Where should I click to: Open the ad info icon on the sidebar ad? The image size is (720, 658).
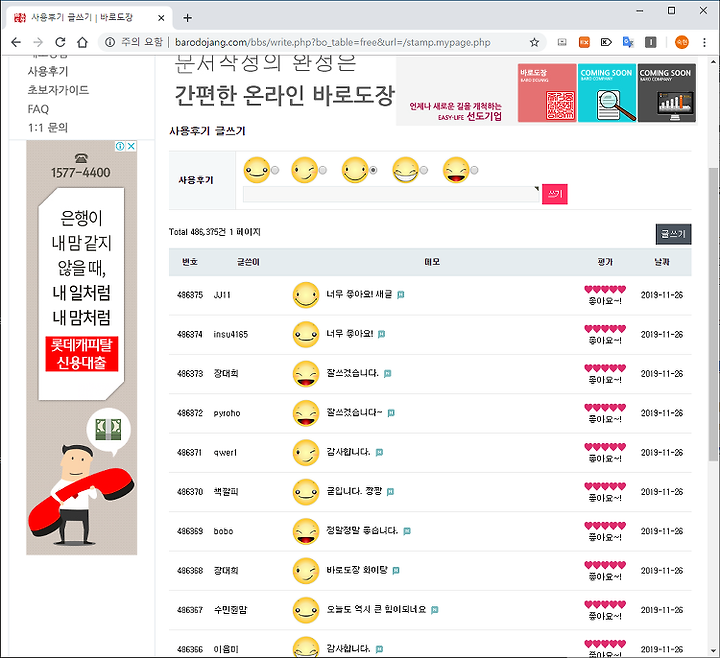[x=120, y=146]
